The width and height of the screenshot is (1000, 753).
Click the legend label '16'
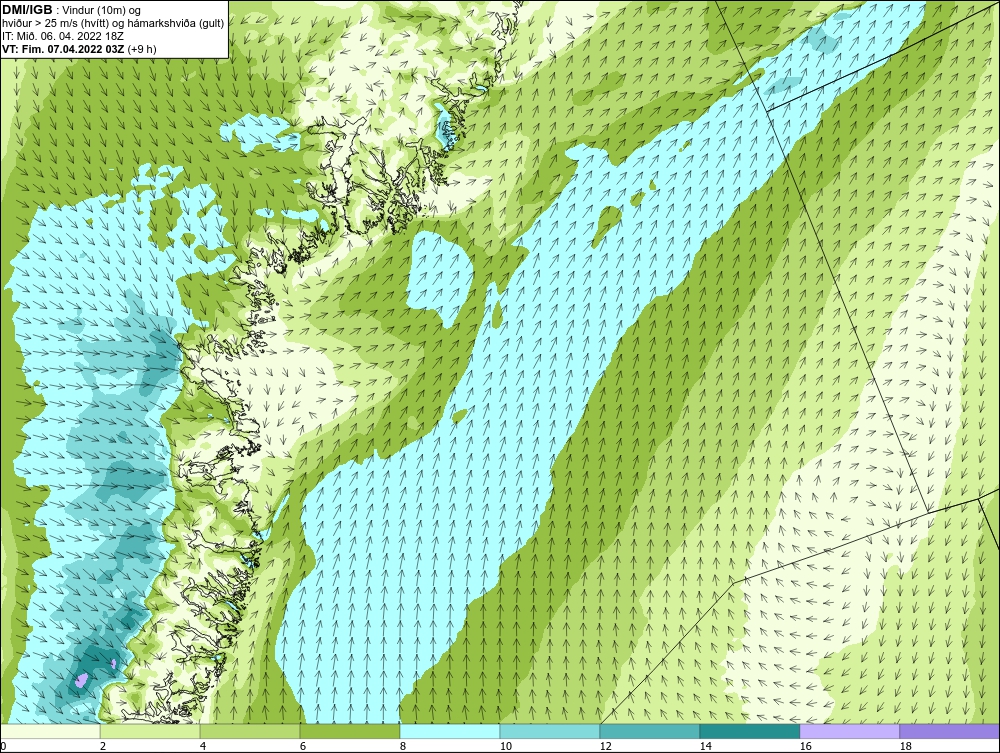pos(805,746)
